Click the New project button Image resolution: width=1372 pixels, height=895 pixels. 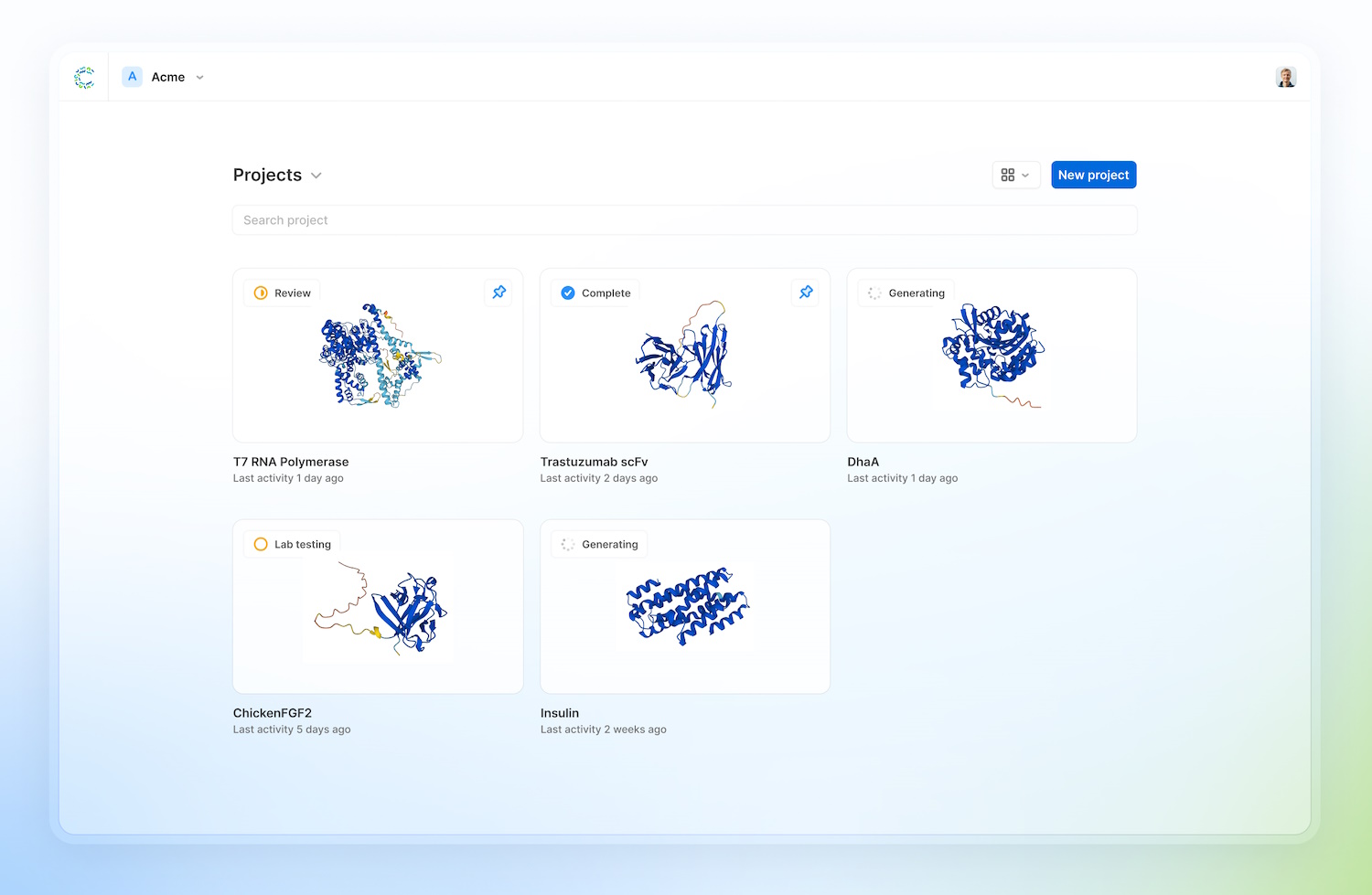[1093, 175]
